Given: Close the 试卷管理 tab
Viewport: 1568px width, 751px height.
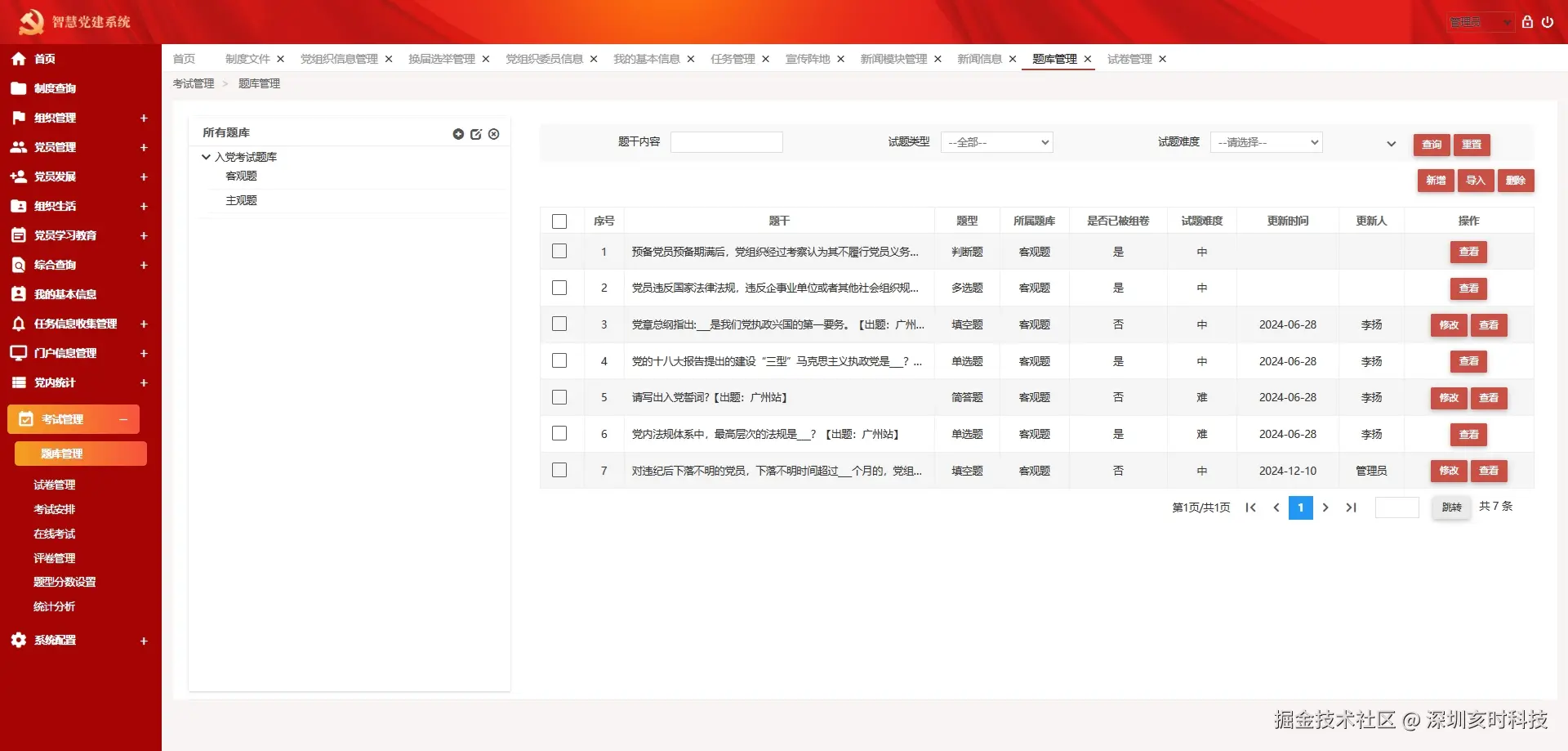Looking at the screenshot, I should [x=1163, y=59].
